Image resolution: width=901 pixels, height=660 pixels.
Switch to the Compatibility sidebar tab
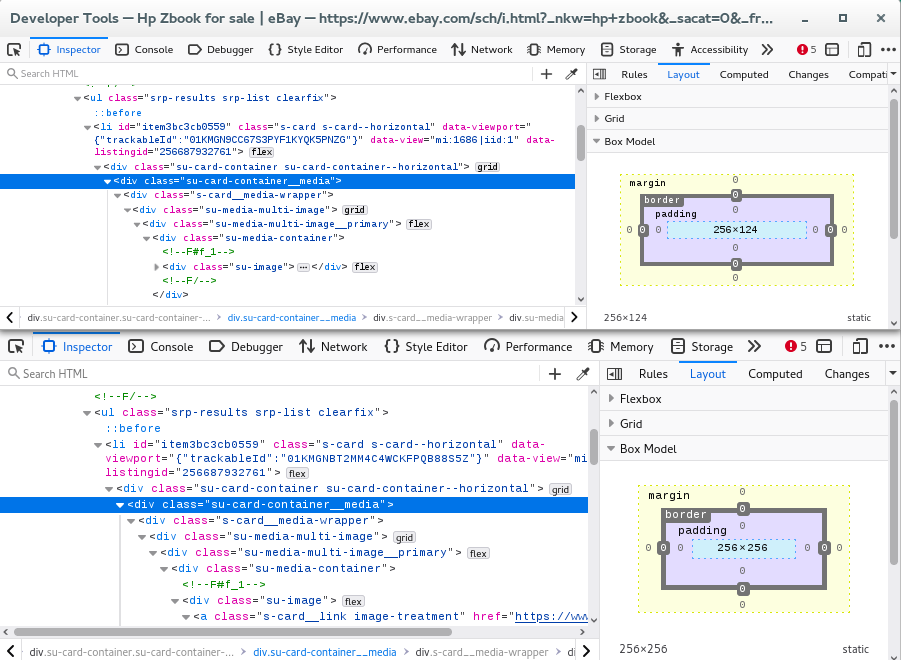866,74
